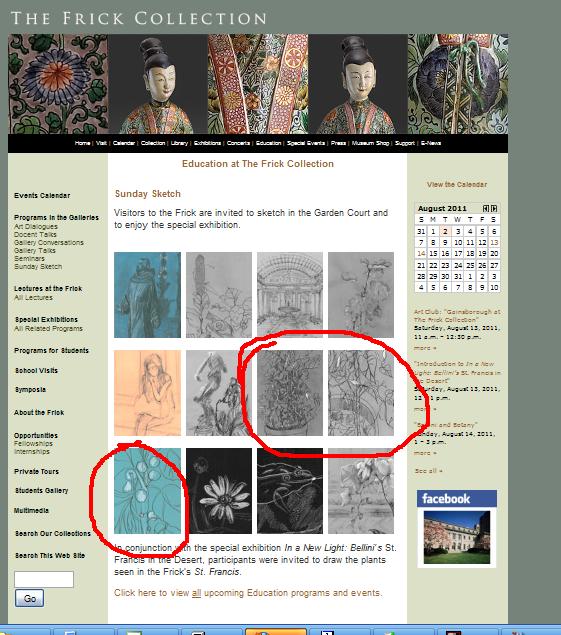Screen dimensions: 561x635
Task: Open Events Calendar in the sidebar
Action: [42, 196]
